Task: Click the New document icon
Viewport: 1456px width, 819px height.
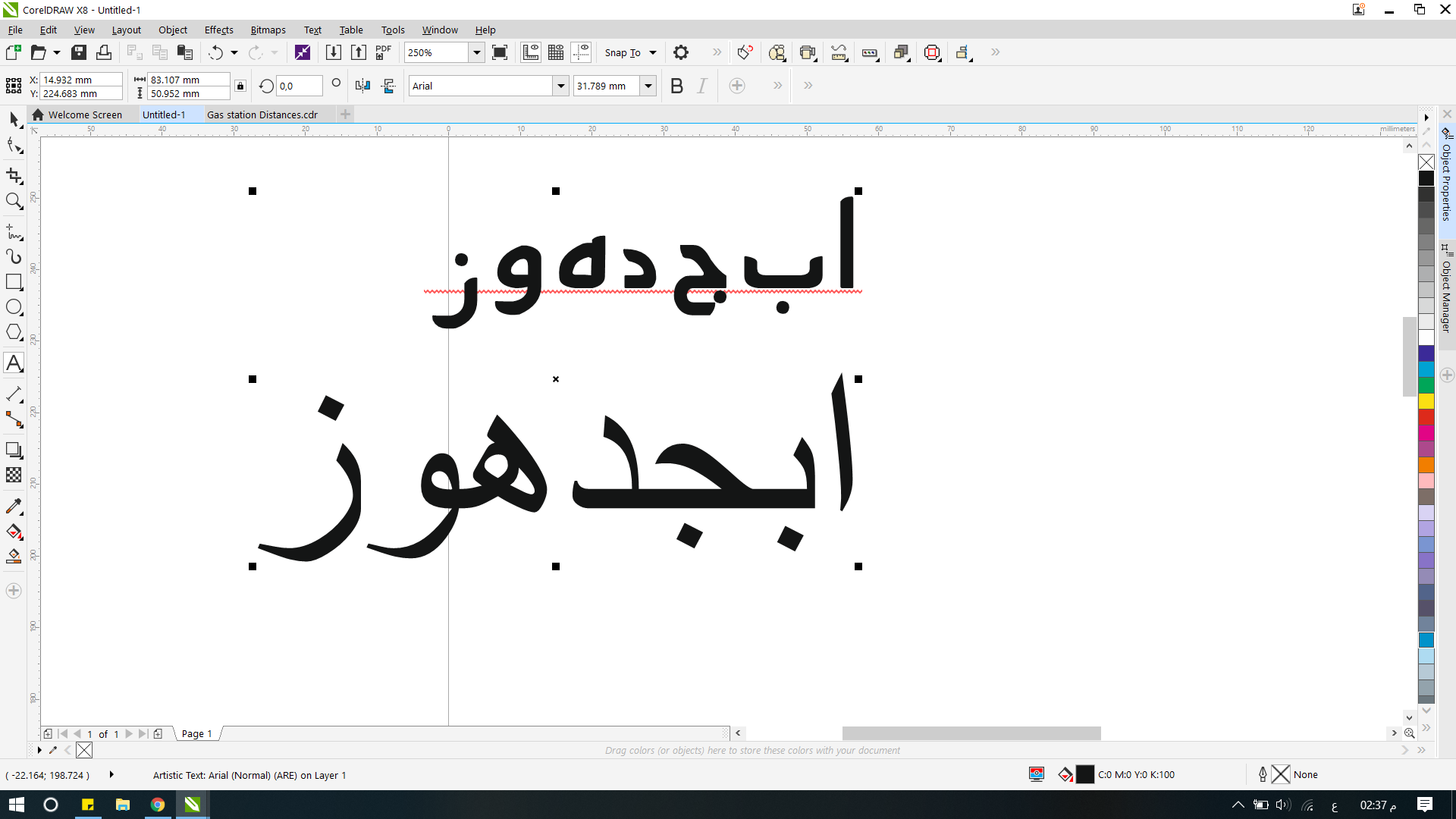Action: 13,52
